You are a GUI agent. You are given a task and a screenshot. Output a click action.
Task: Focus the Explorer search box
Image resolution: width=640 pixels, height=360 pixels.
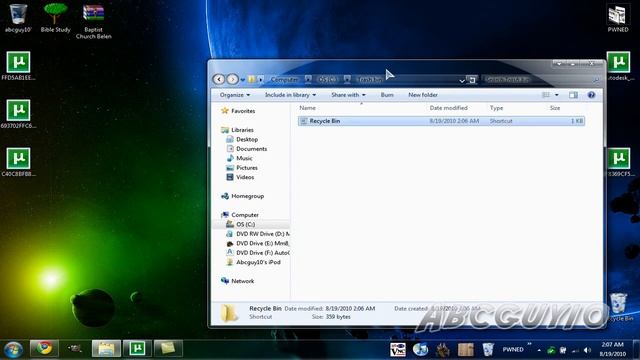point(540,80)
